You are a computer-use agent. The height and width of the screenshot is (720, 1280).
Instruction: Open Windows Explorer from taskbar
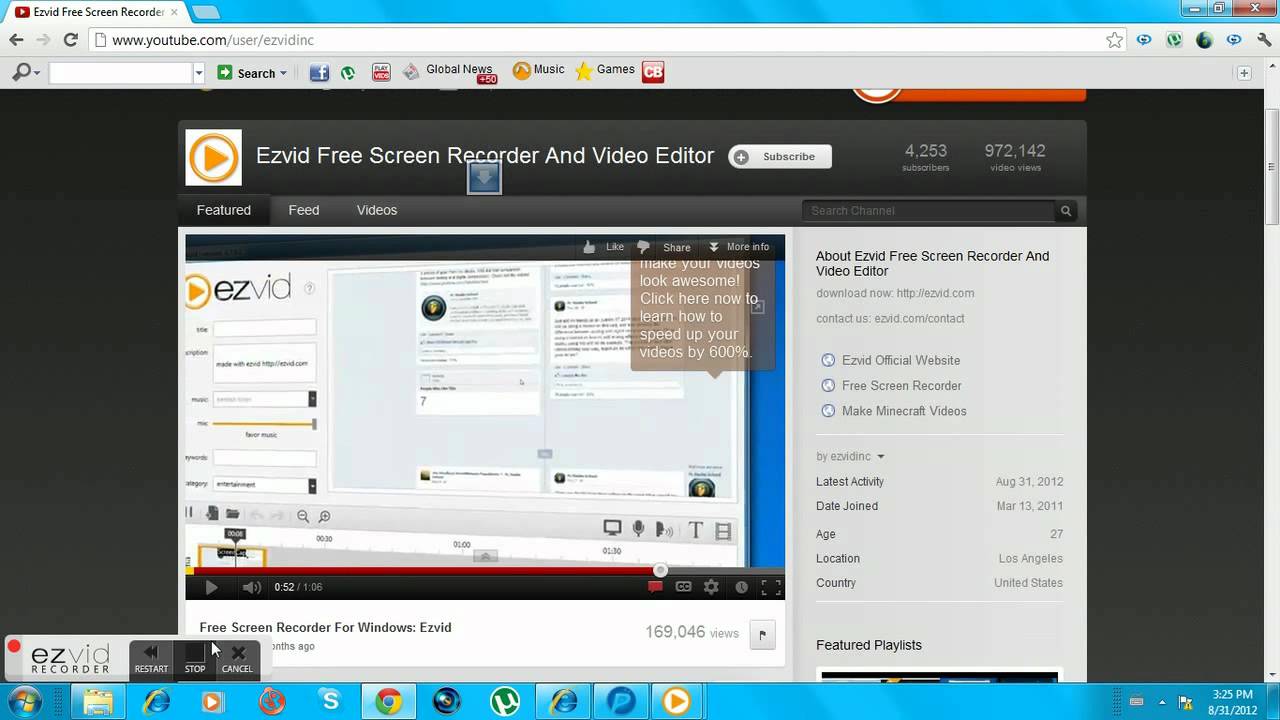97,702
